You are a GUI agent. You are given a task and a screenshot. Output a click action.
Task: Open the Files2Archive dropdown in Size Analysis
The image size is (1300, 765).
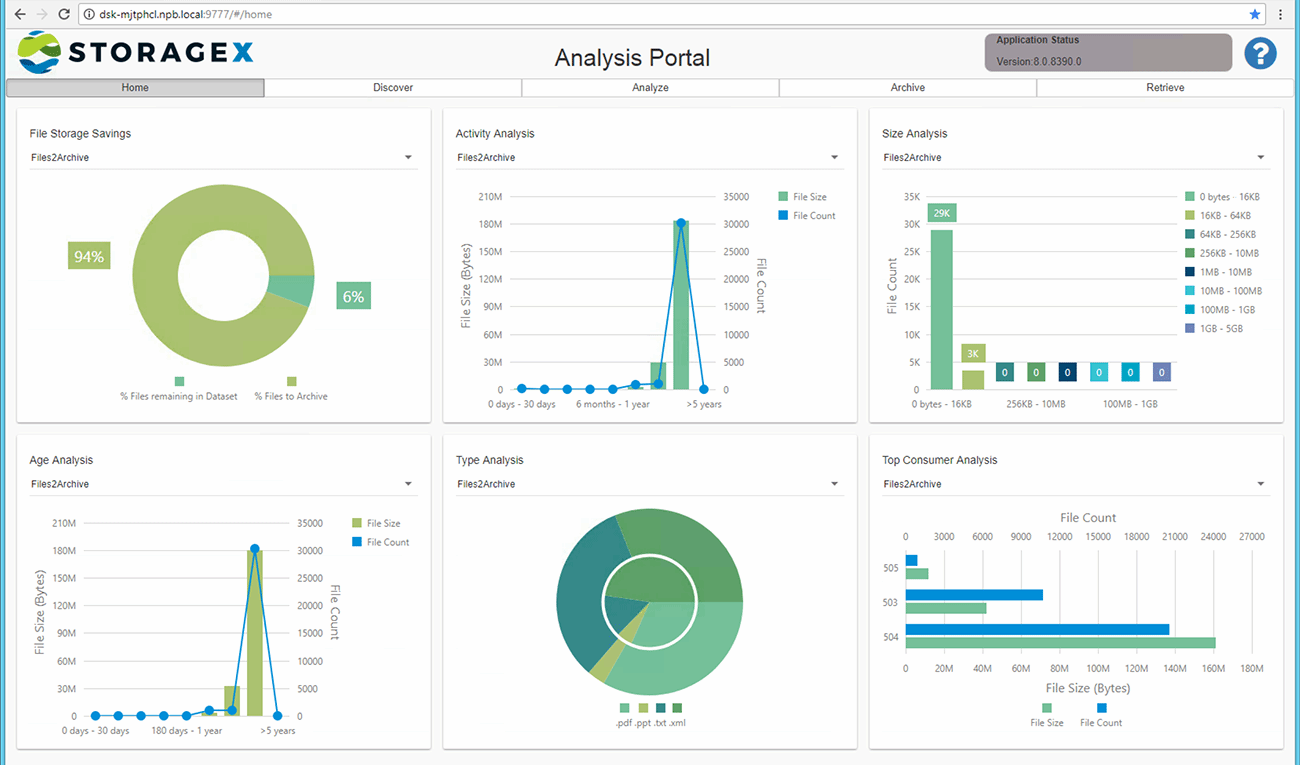pyautogui.click(x=1260, y=157)
